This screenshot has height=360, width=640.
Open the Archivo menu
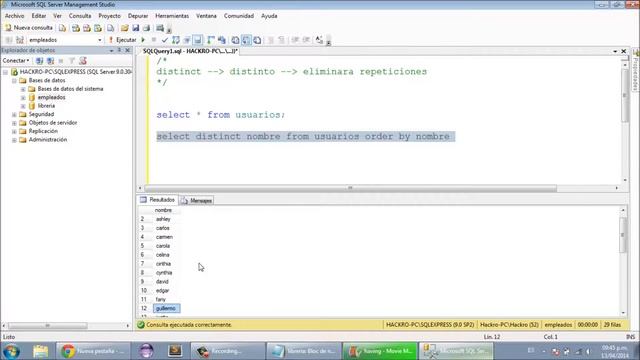(x=14, y=16)
